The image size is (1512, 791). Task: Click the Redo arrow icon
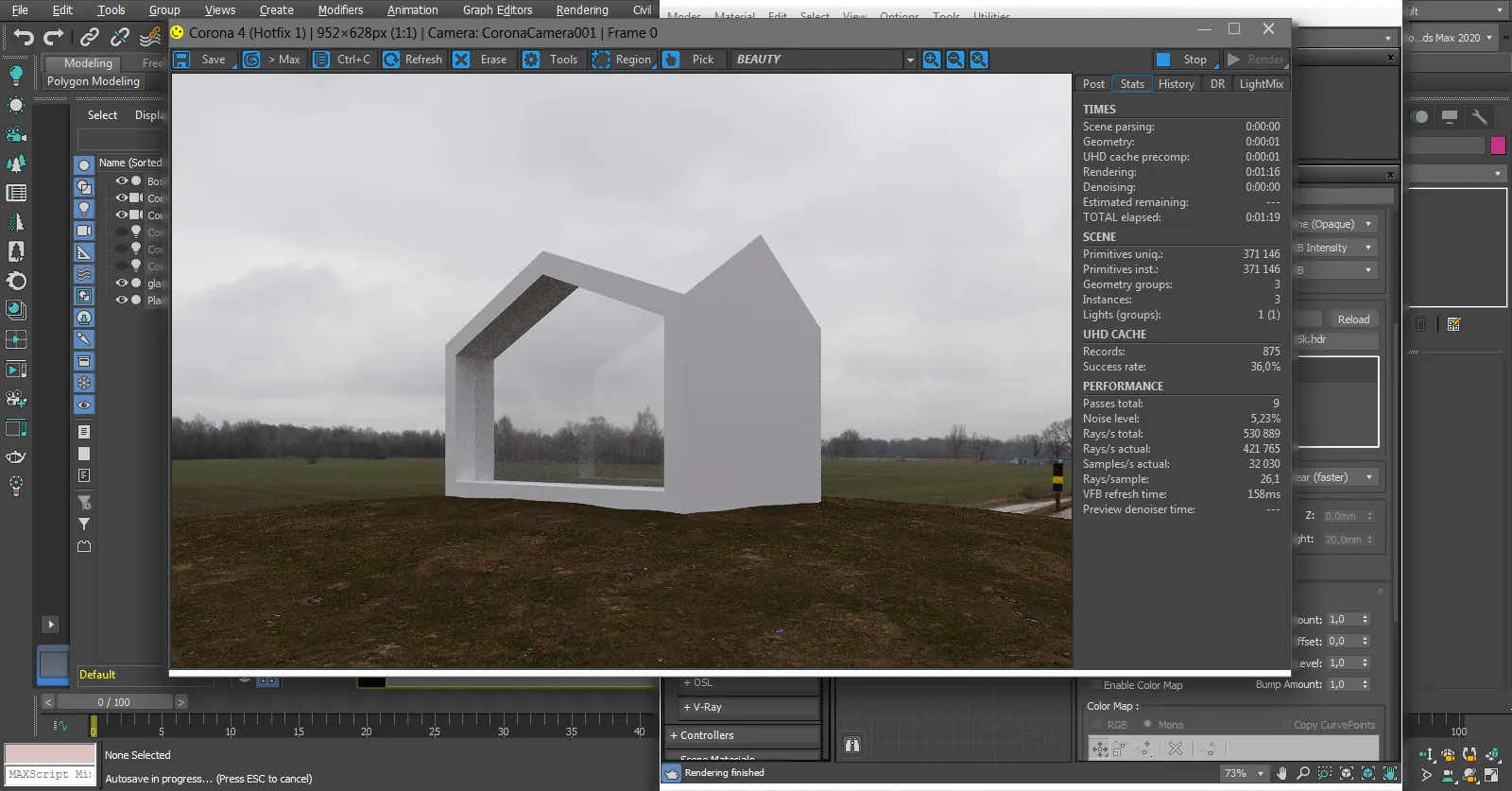(x=54, y=37)
